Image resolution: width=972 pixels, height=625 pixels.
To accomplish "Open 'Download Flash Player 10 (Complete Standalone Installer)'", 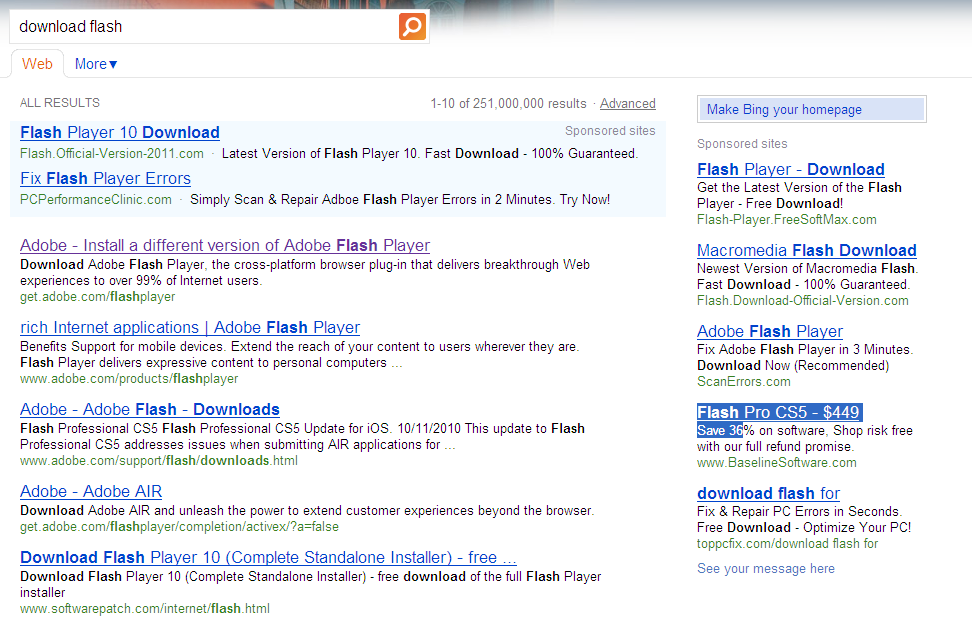I will click(268, 557).
